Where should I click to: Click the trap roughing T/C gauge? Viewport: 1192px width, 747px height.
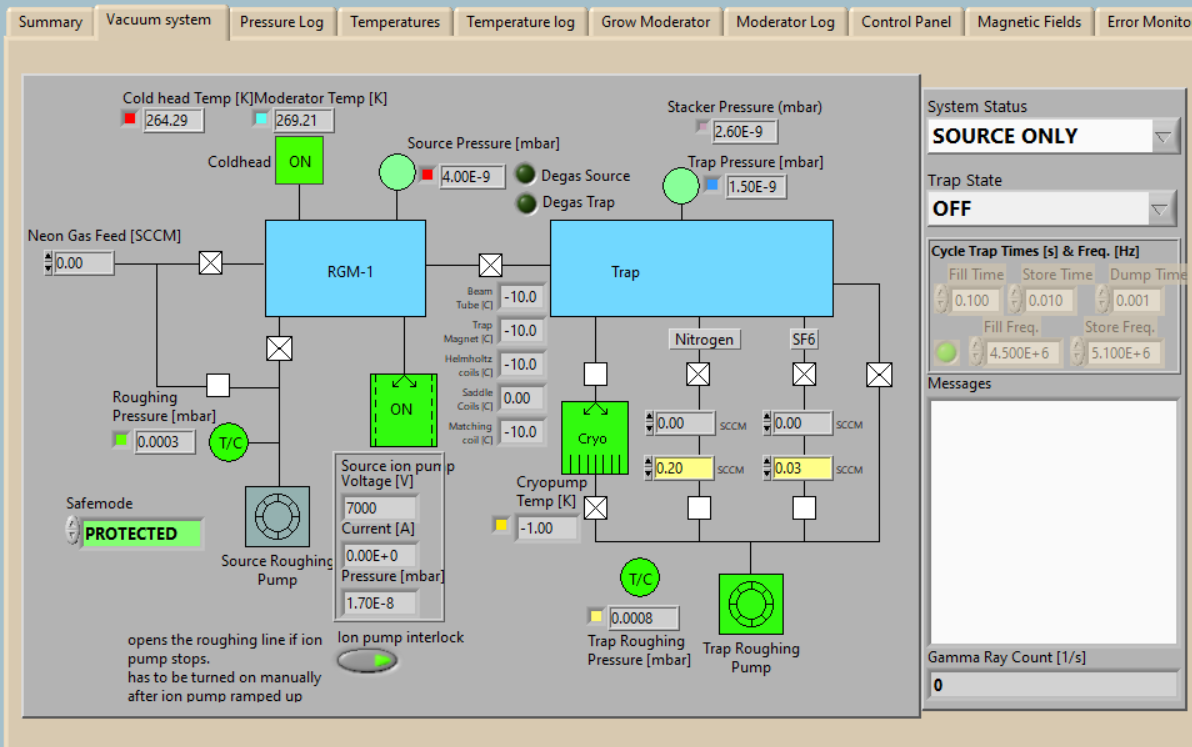point(639,578)
